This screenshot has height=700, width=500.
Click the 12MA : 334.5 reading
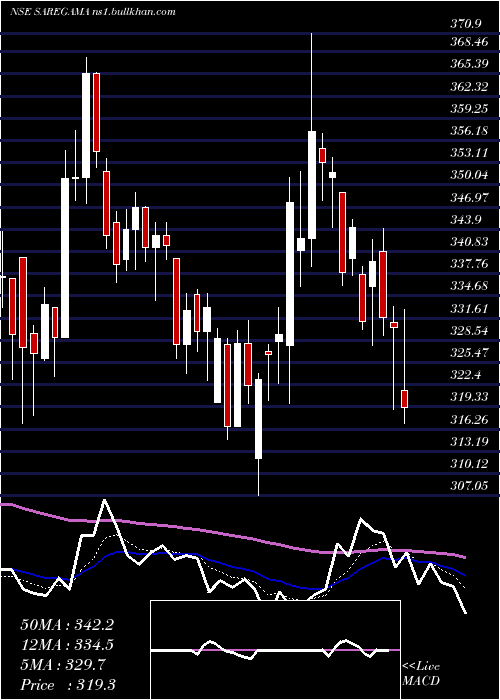click(67, 645)
